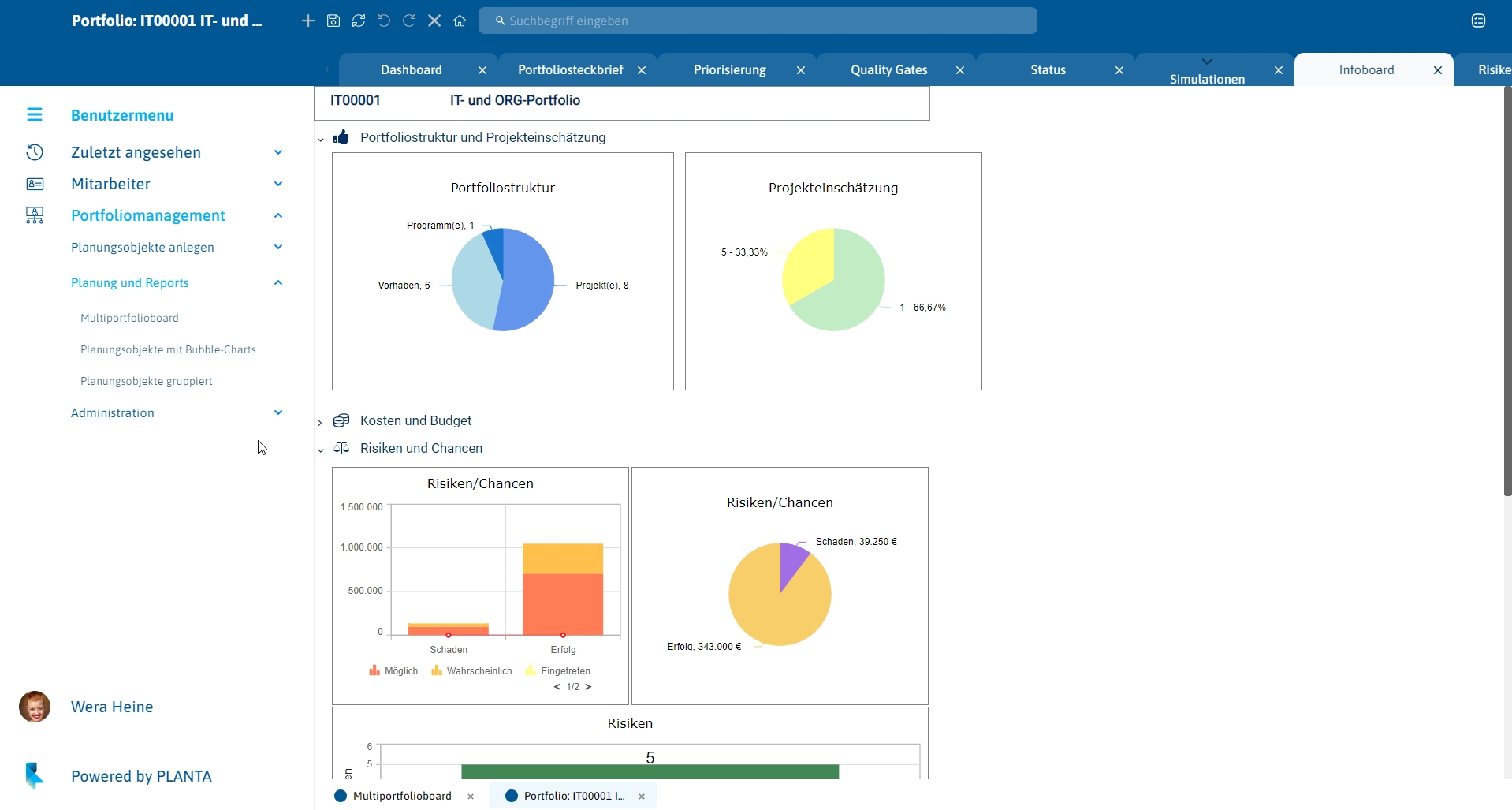This screenshot has height=810, width=1512.
Task: Toggle the Eingetreten legend entry
Action: pos(557,671)
